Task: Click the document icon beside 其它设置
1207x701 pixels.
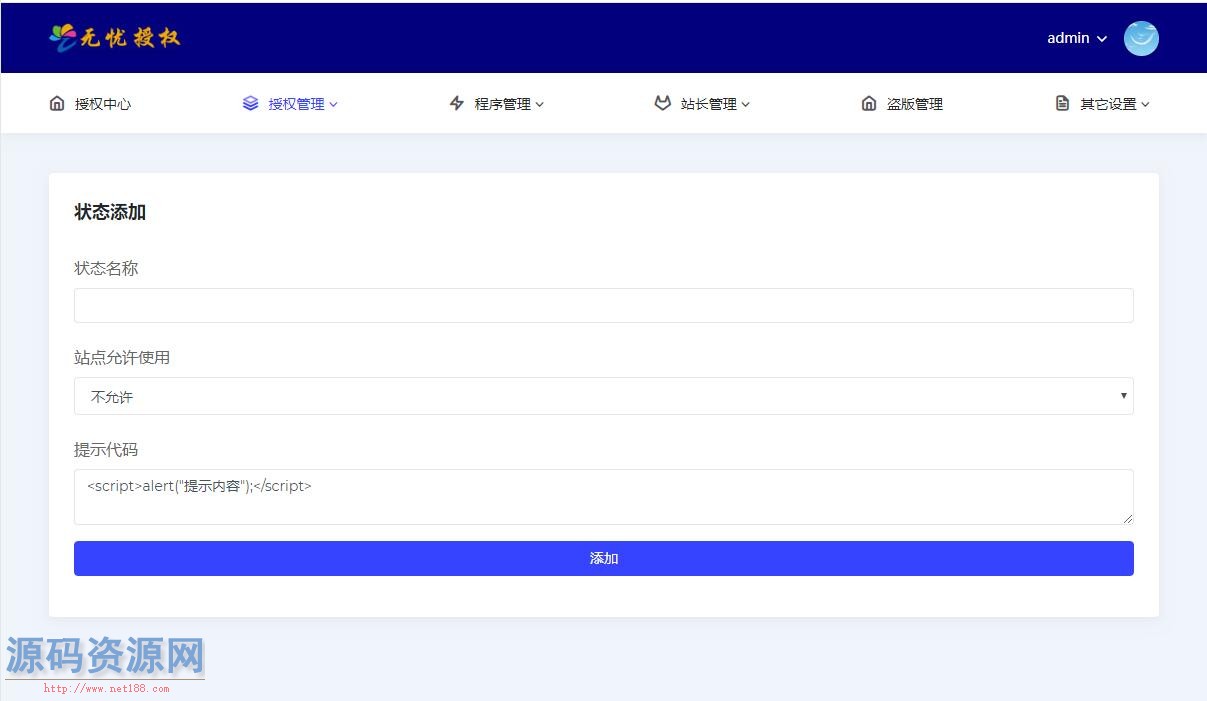Action: click(x=1062, y=103)
